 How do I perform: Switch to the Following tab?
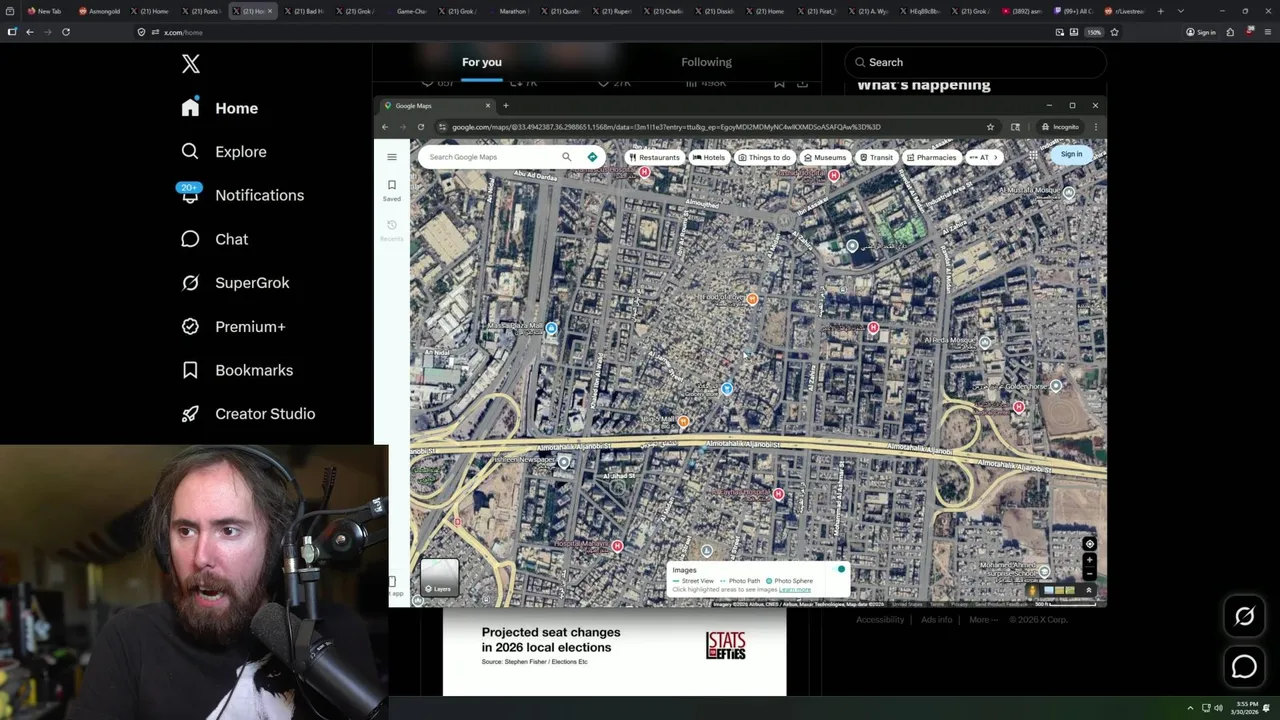pyautogui.click(x=706, y=62)
